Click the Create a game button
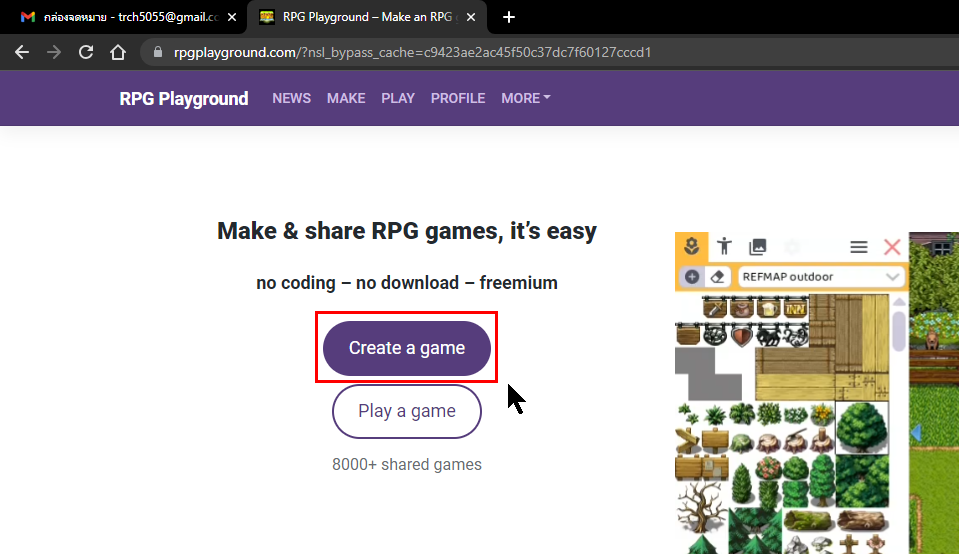959x554 pixels. [407, 348]
